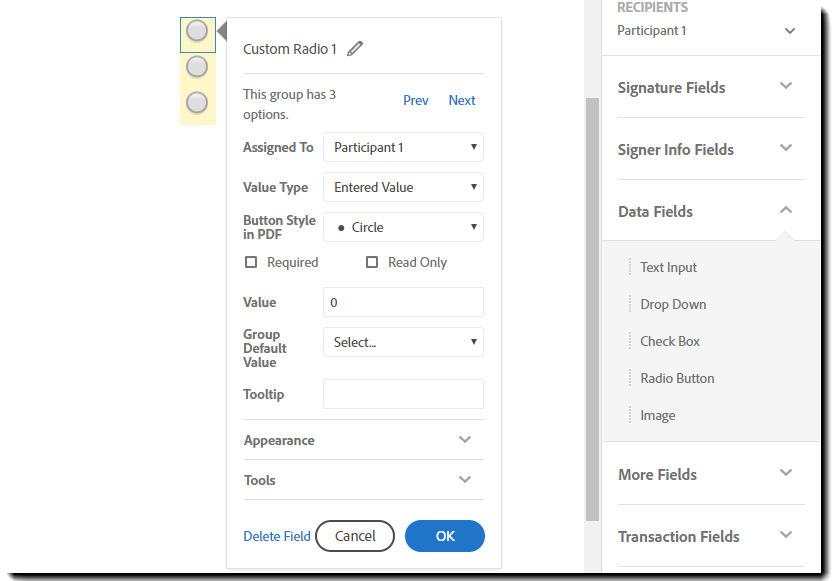Screen dimensions: 832x581
Task: Select the second radio button in the group
Action: coord(197,67)
